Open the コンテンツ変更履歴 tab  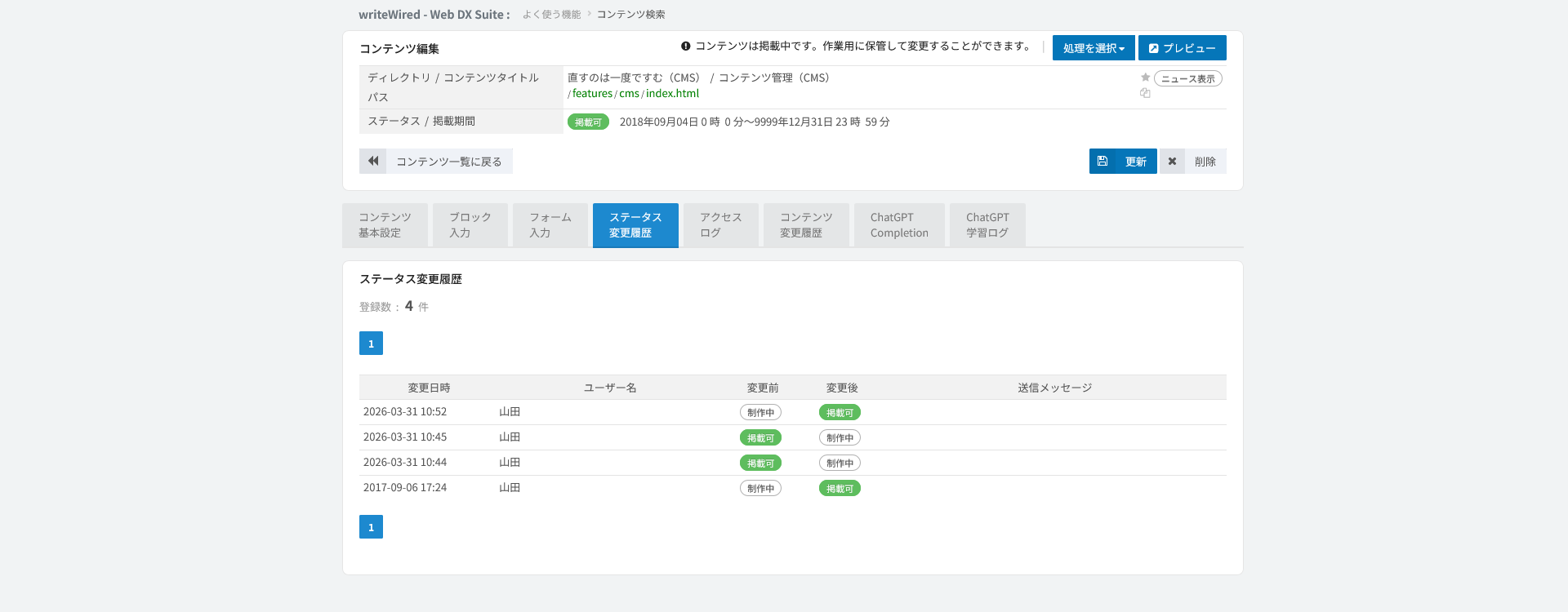[x=806, y=224]
